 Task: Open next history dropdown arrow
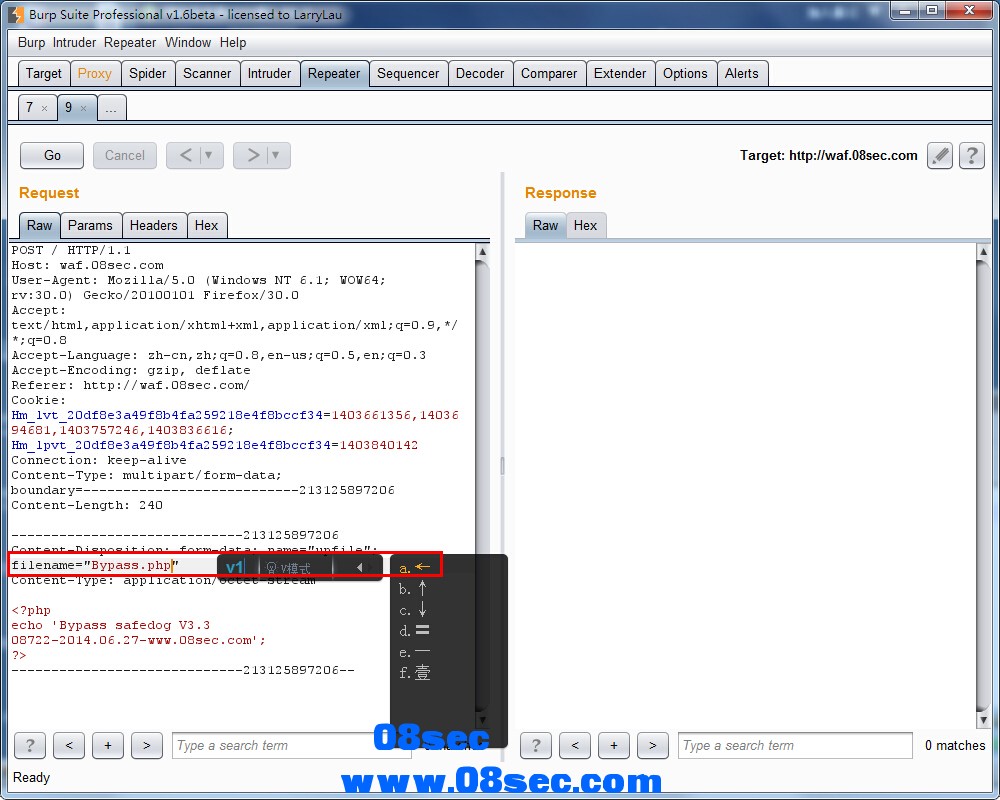click(x=277, y=156)
